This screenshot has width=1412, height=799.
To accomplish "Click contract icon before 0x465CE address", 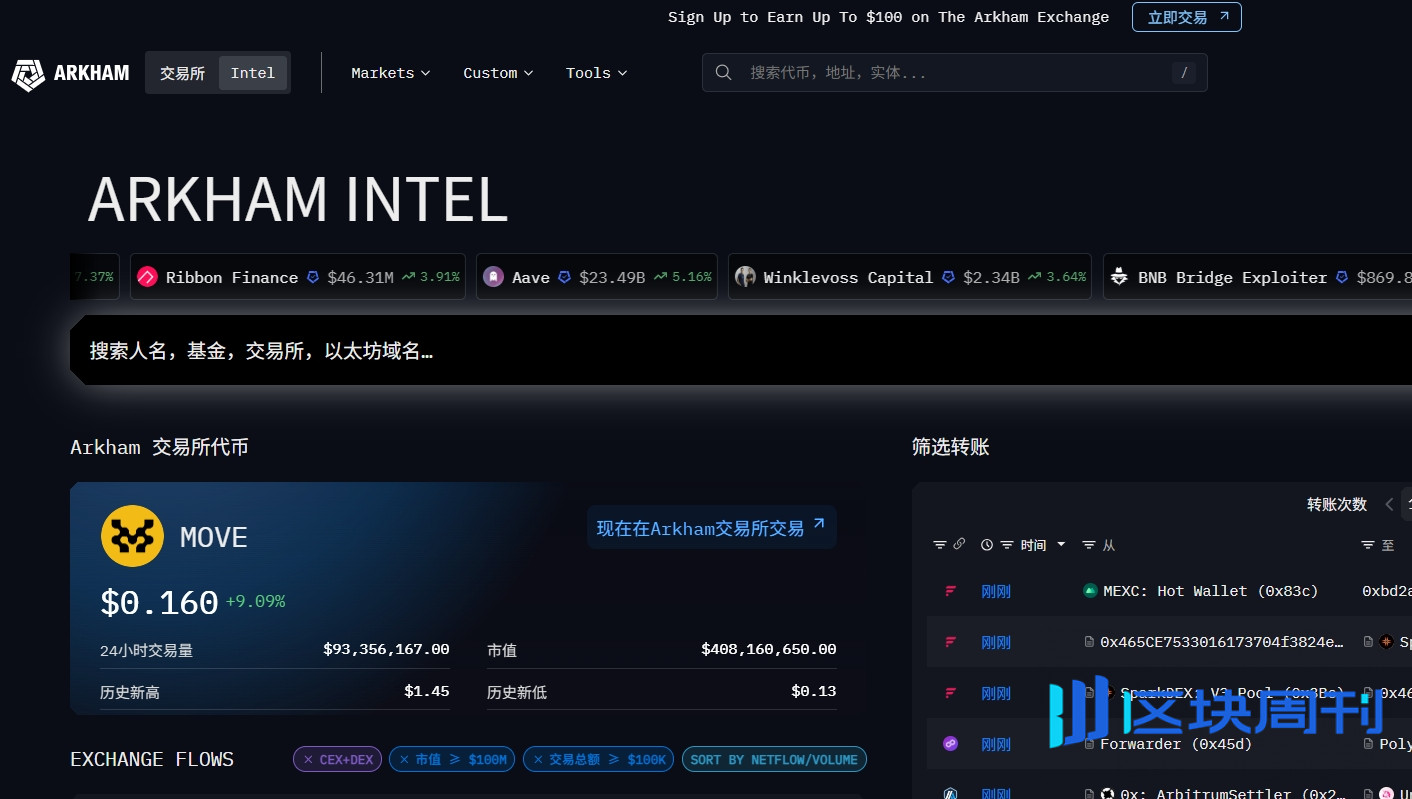I will pyautogui.click(x=1090, y=642).
